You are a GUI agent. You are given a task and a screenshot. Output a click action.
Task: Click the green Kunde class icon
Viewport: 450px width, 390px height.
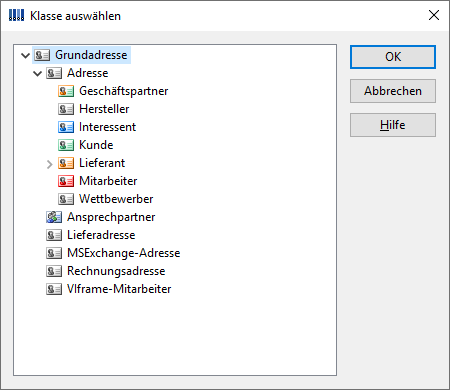pos(66,145)
